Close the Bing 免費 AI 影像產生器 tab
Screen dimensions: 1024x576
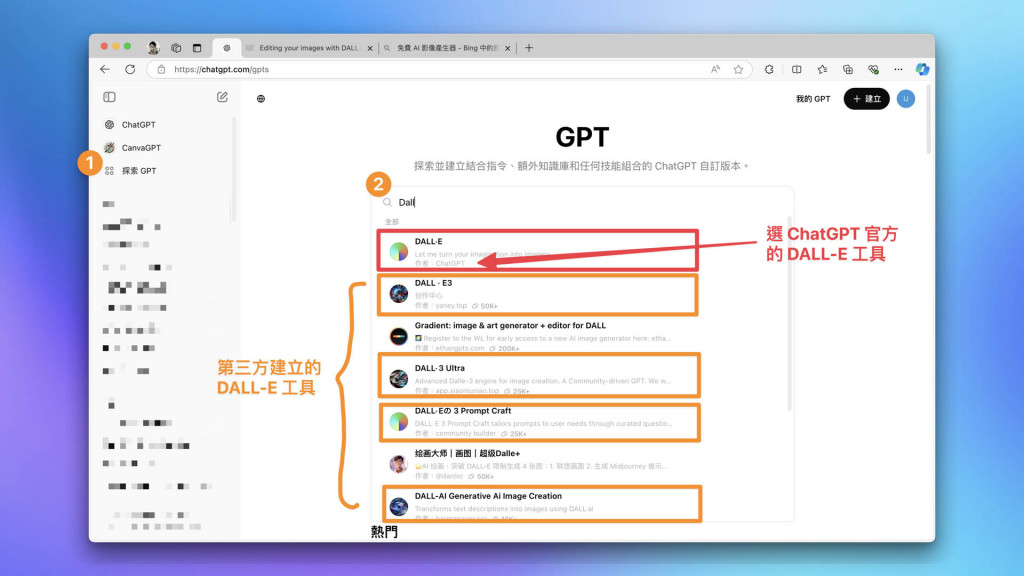click(x=508, y=48)
